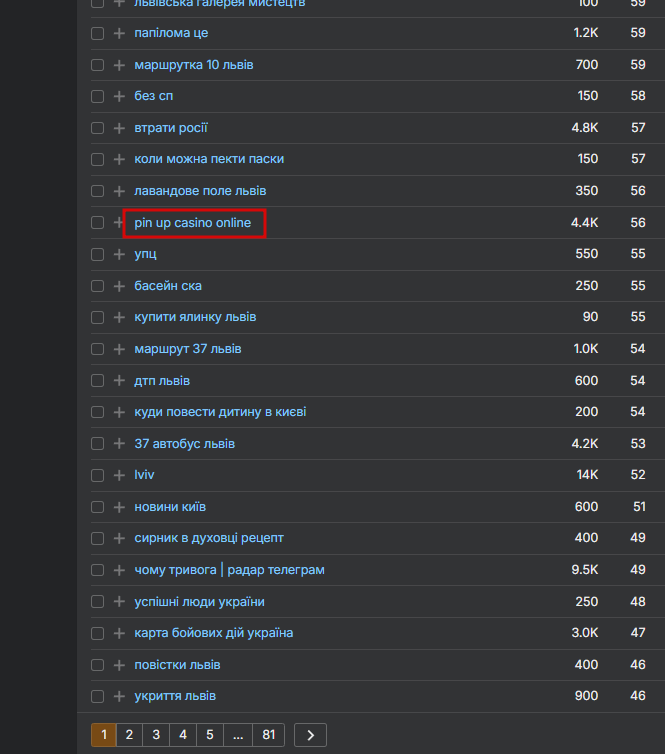Click value 48 in успішні люди україни row
The width and height of the screenshot is (665, 754).
tap(638, 602)
